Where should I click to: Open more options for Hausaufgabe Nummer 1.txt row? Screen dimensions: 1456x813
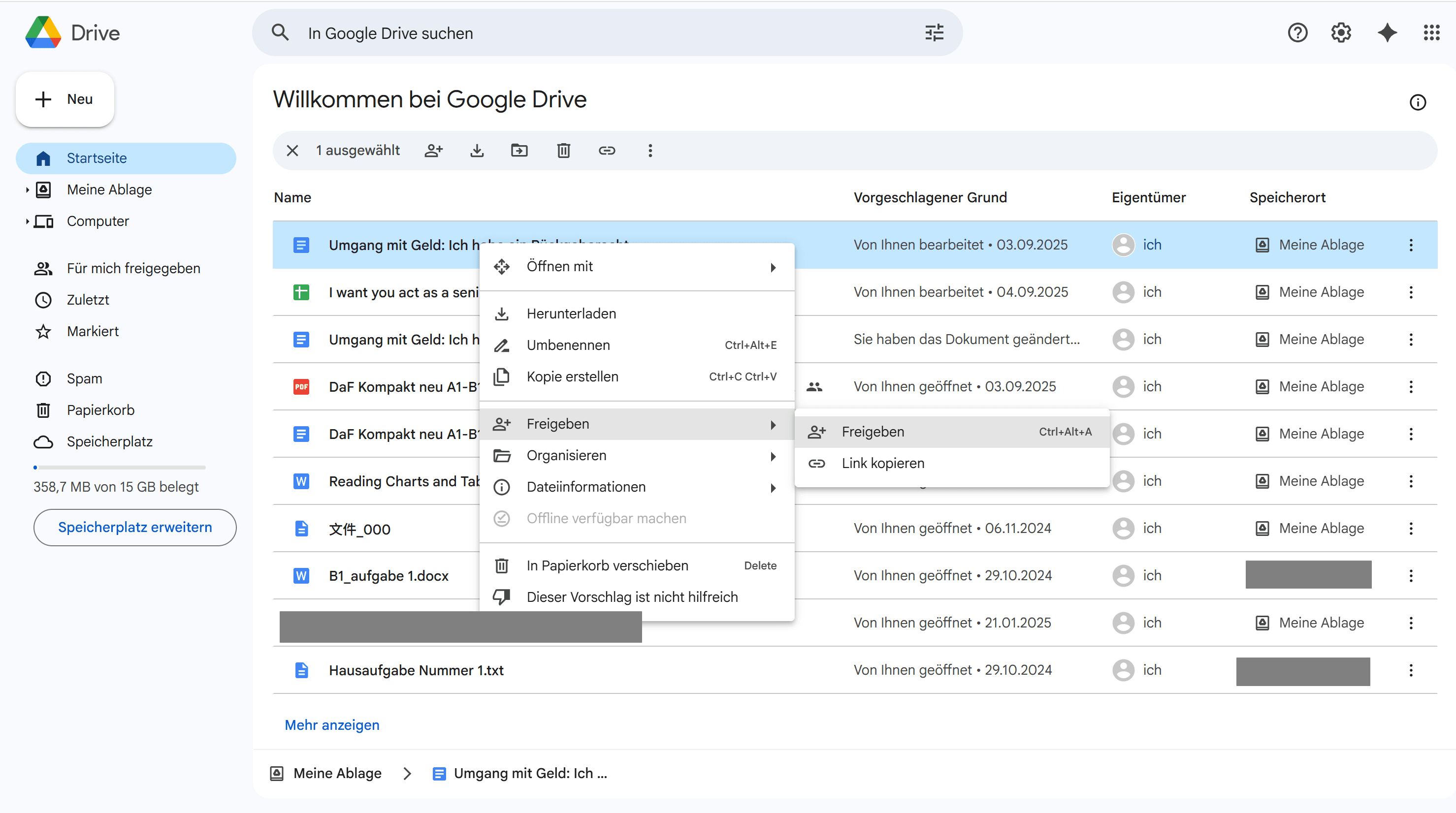click(1411, 670)
